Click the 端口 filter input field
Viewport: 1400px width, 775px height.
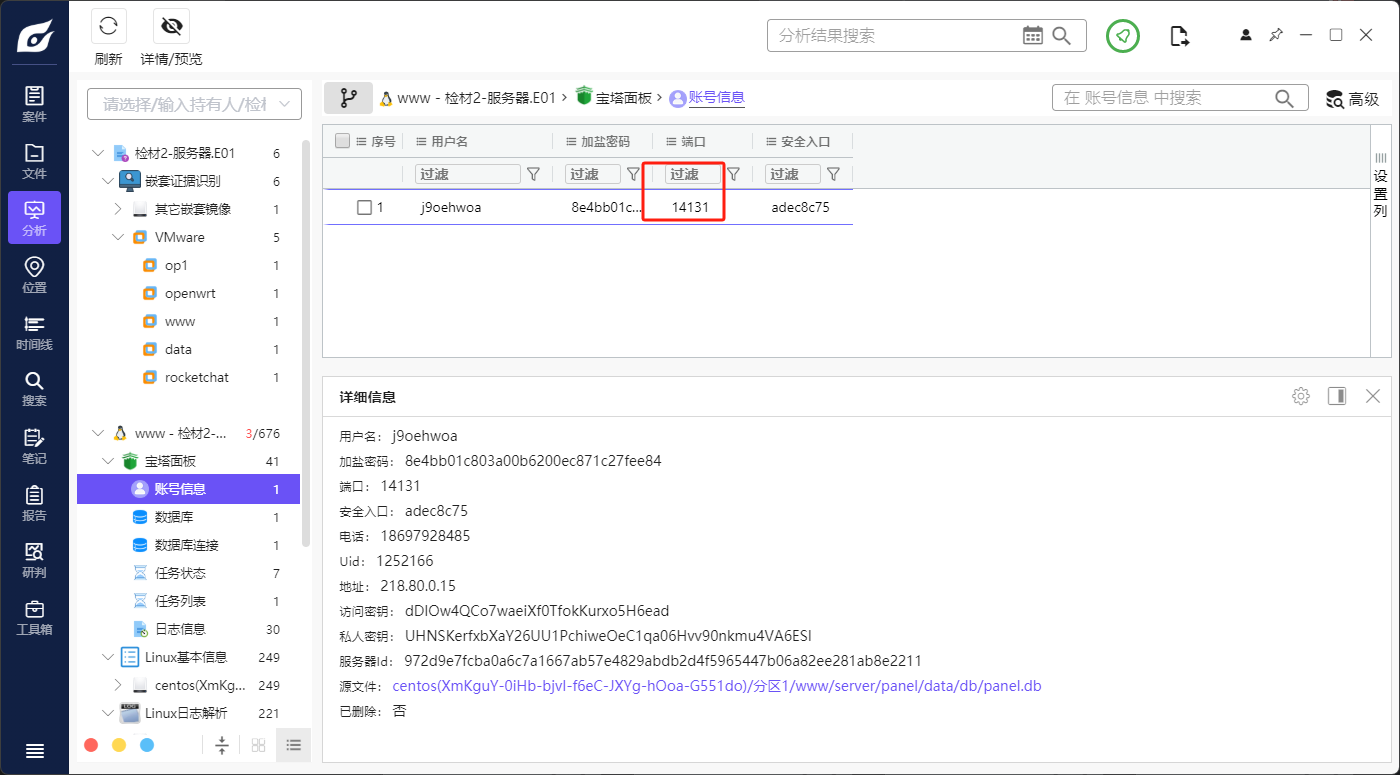[x=692, y=174]
